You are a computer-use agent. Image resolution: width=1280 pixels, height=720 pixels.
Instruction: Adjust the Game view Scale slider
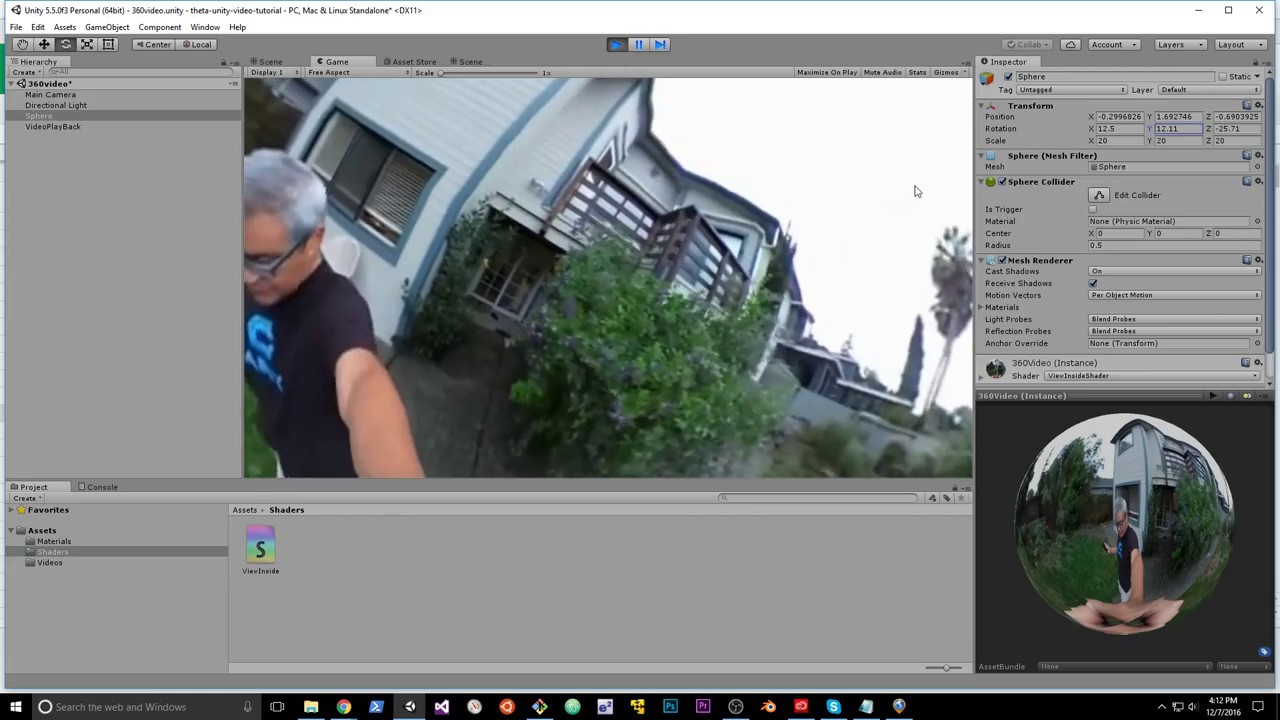coord(441,73)
